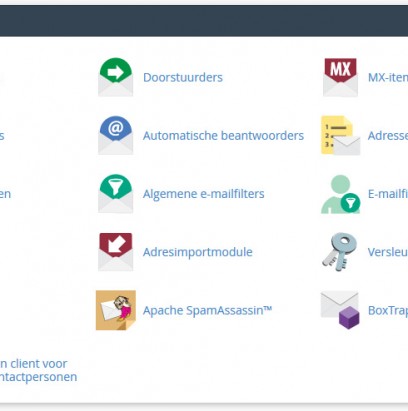Image resolution: width=408 pixels, height=411 pixels.
Task: Open the BoxTrapper envelope with purple cube
Action: click(340, 310)
